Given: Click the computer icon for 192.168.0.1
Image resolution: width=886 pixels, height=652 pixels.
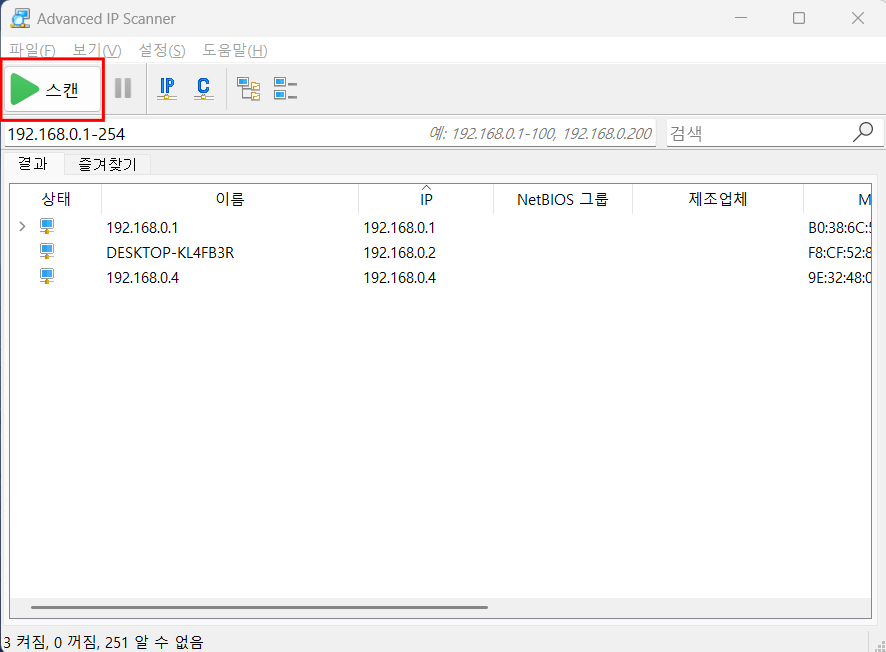Looking at the screenshot, I should point(47,227).
